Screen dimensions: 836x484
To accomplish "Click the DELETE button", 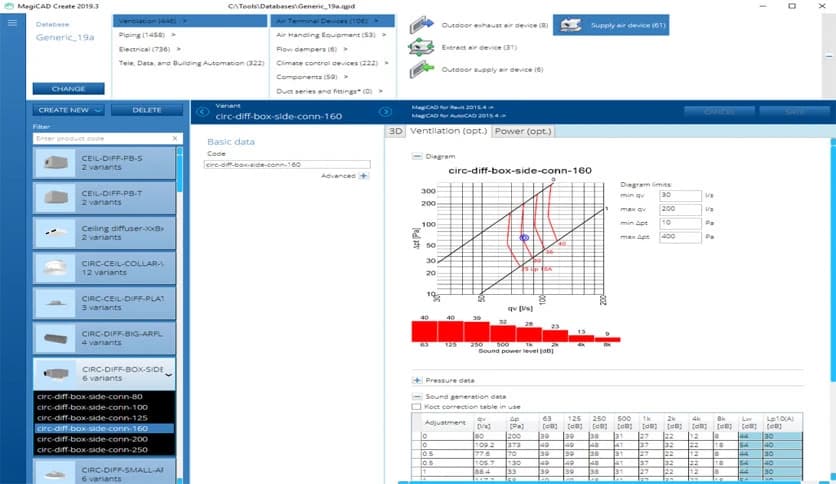I will click(x=147, y=110).
